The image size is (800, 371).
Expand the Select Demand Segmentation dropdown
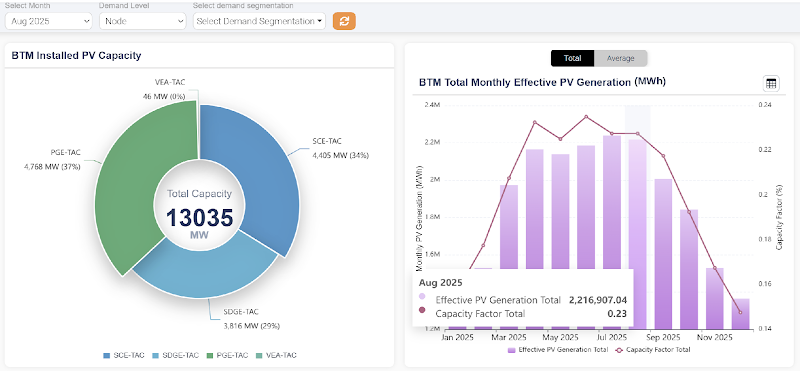point(259,21)
